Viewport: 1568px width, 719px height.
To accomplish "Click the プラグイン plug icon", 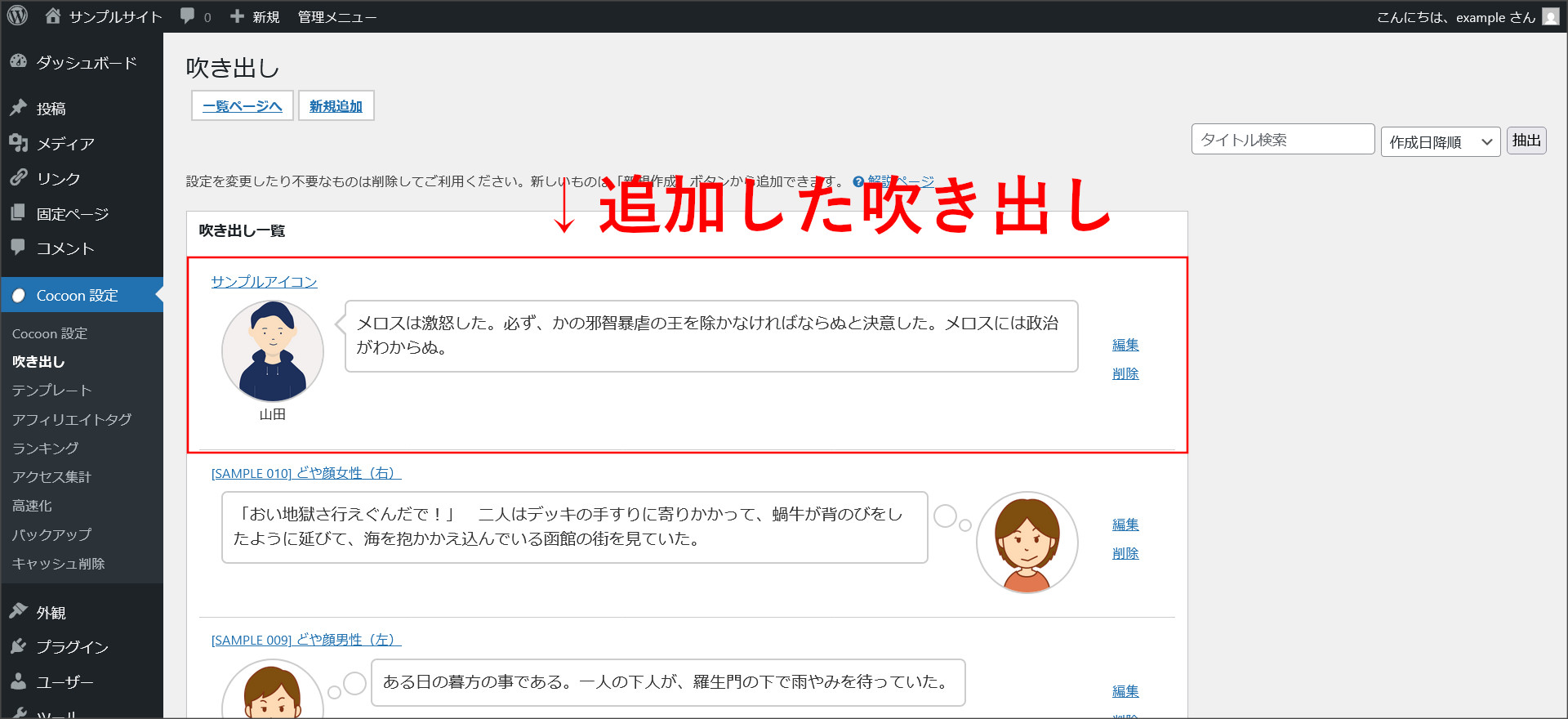I will click(18, 646).
